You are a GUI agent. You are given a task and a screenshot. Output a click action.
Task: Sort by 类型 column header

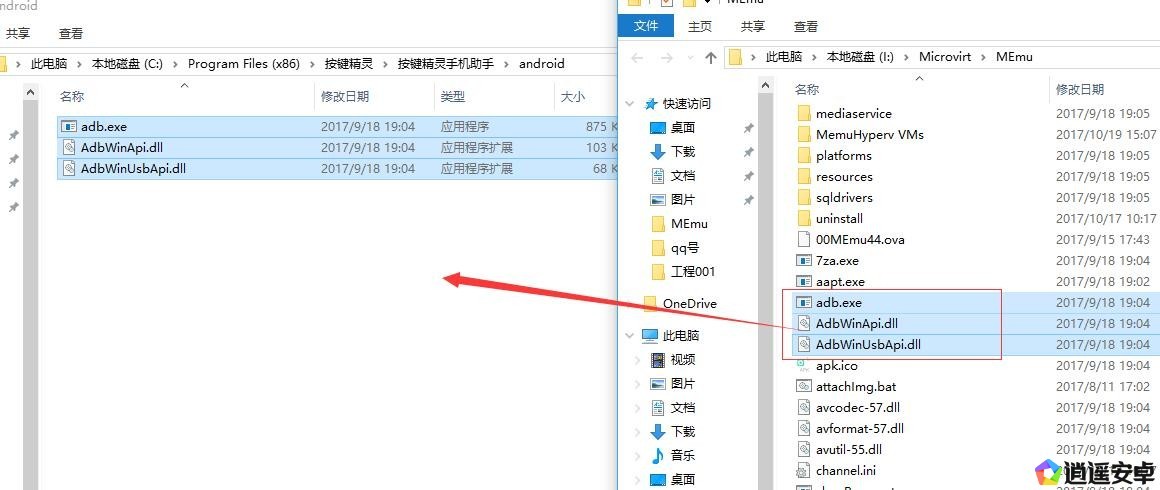tap(453, 97)
